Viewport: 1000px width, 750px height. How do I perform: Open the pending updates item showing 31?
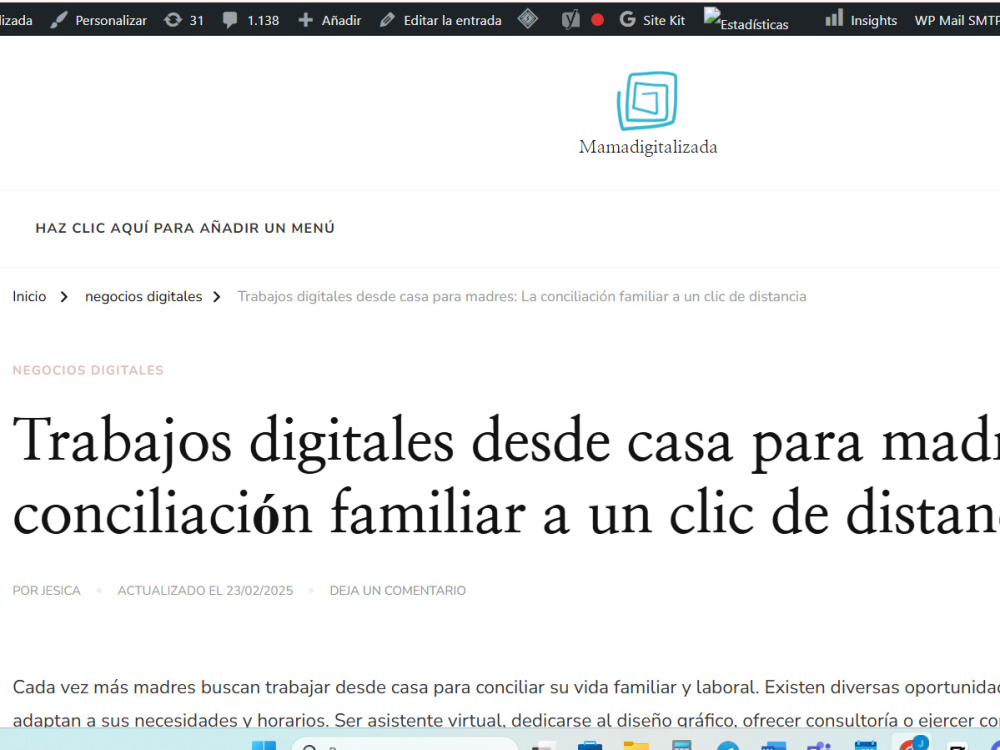(184, 20)
